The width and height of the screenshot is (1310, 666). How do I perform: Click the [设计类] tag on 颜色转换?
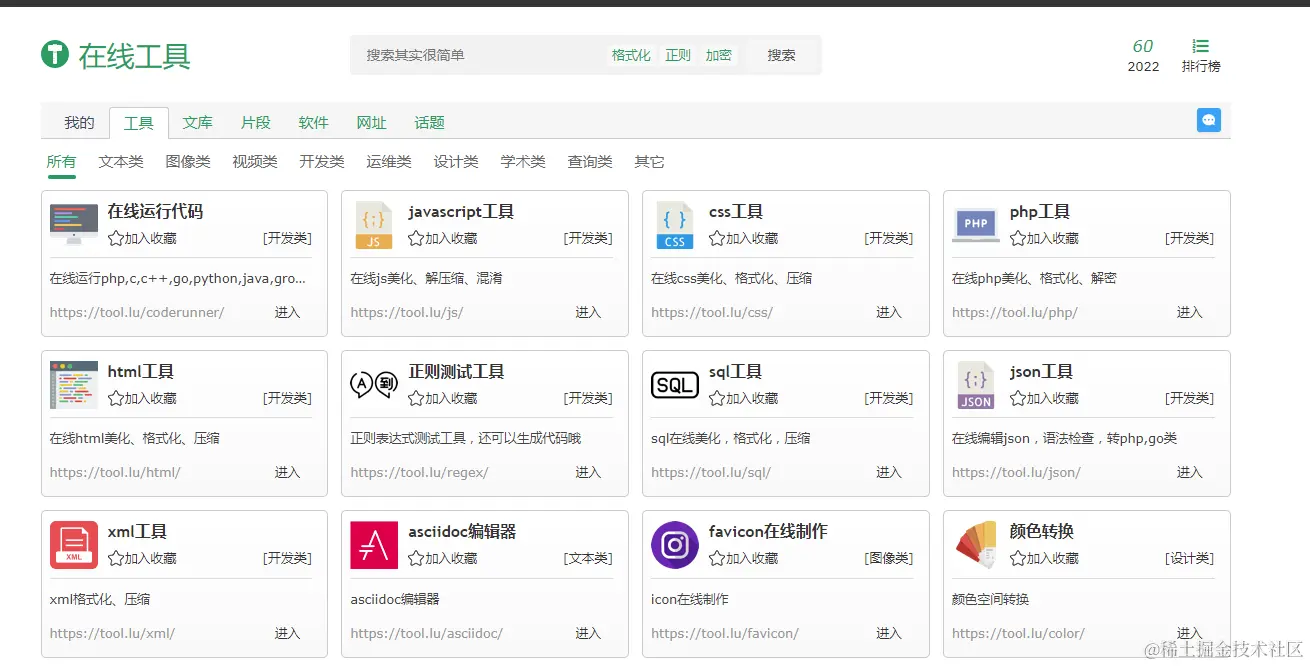point(1189,558)
